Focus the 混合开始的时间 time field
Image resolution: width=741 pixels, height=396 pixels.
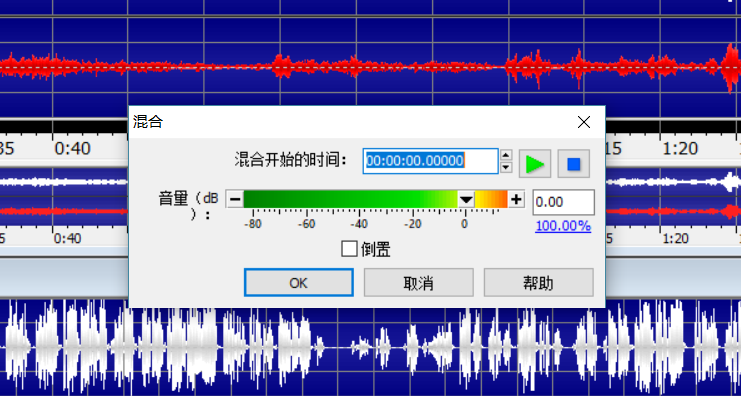(x=431, y=161)
